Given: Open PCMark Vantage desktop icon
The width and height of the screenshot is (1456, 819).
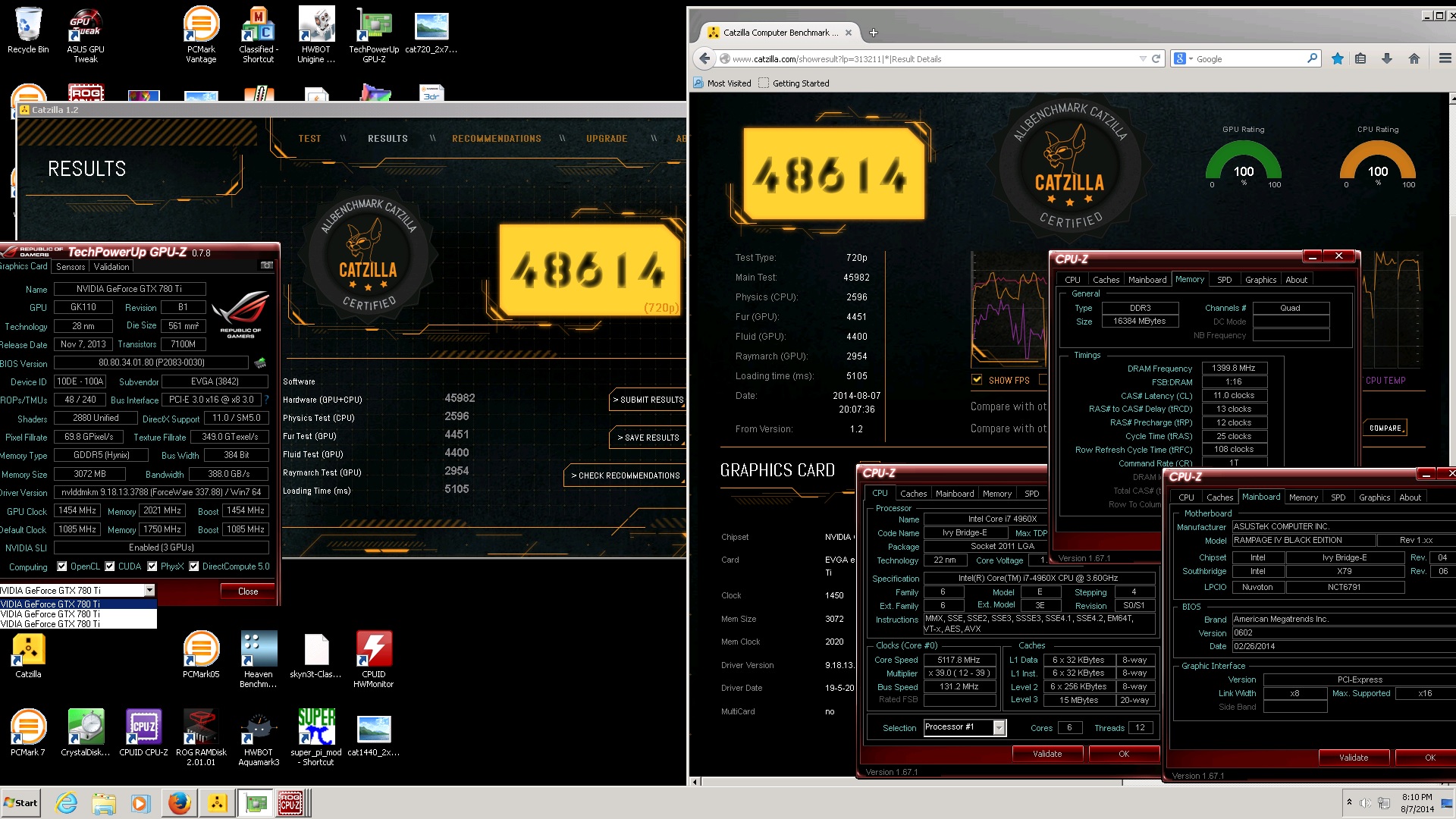Looking at the screenshot, I should click(x=201, y=36).
